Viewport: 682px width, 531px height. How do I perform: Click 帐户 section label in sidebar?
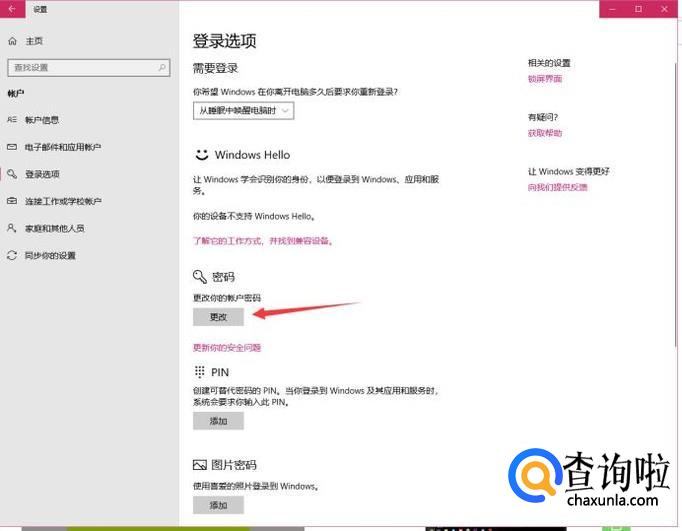tap(16, 94)
